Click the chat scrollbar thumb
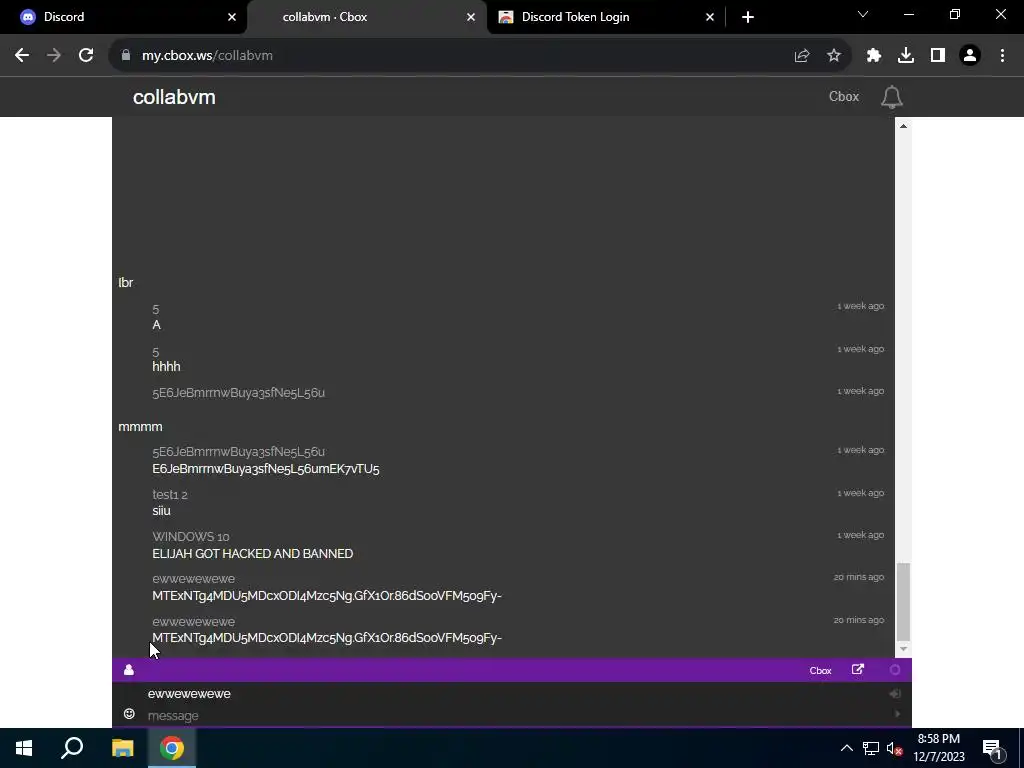The image size is (1024, 768). pos(903,601)
